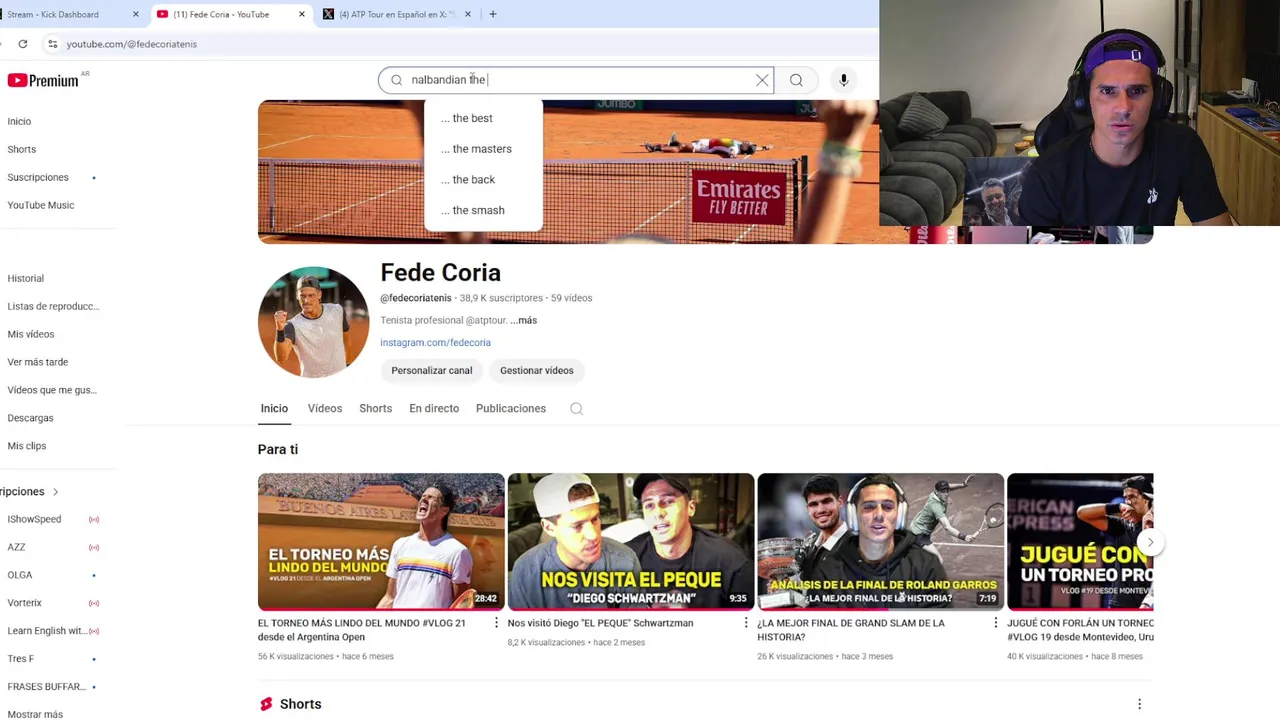
Task: Open the channel Videos tab
Action: tap(325, 408)
